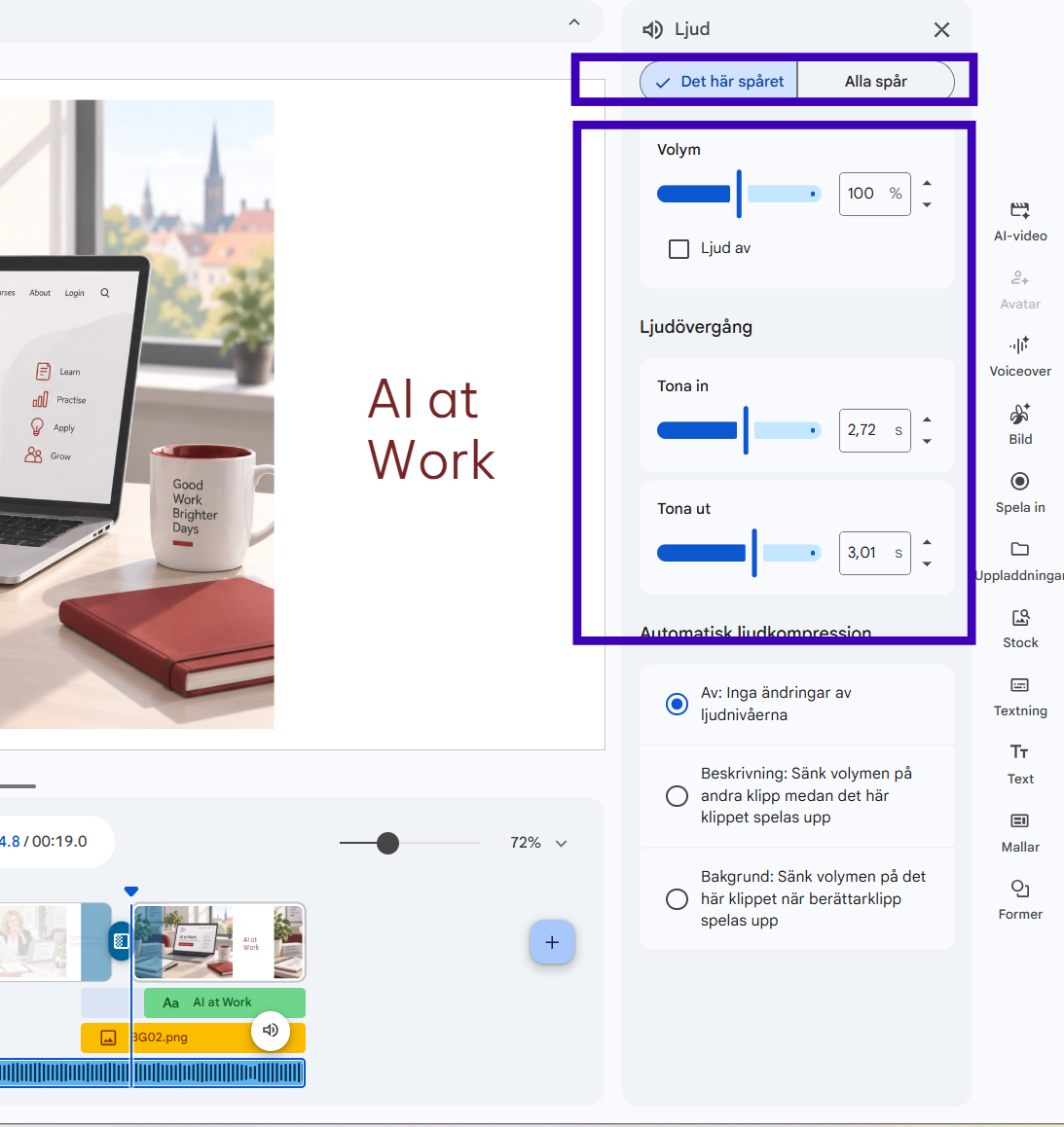Adjust the timeline zoom slider handle
The height and width of the screenshot is (1127, 1064).
pos(387,843)
